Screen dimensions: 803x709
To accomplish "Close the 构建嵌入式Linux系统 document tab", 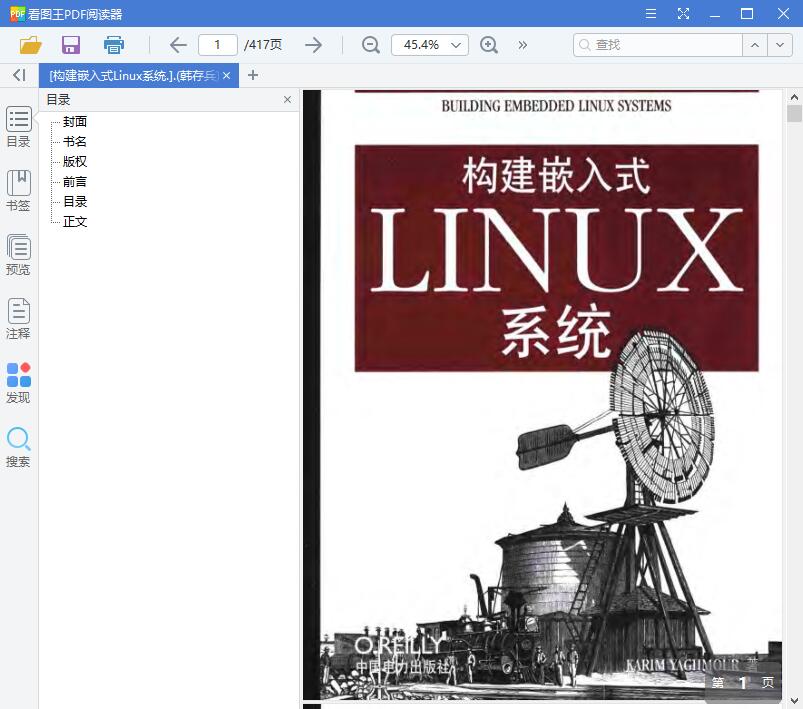I will [227, 76].
